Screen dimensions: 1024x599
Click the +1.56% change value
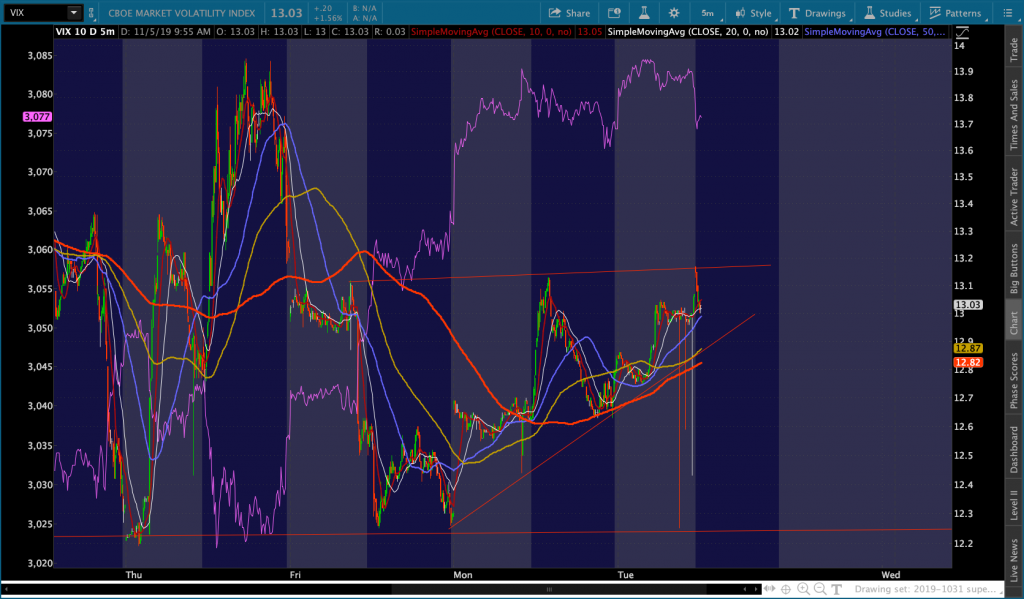pyautogui.click(x=328, y=18)
